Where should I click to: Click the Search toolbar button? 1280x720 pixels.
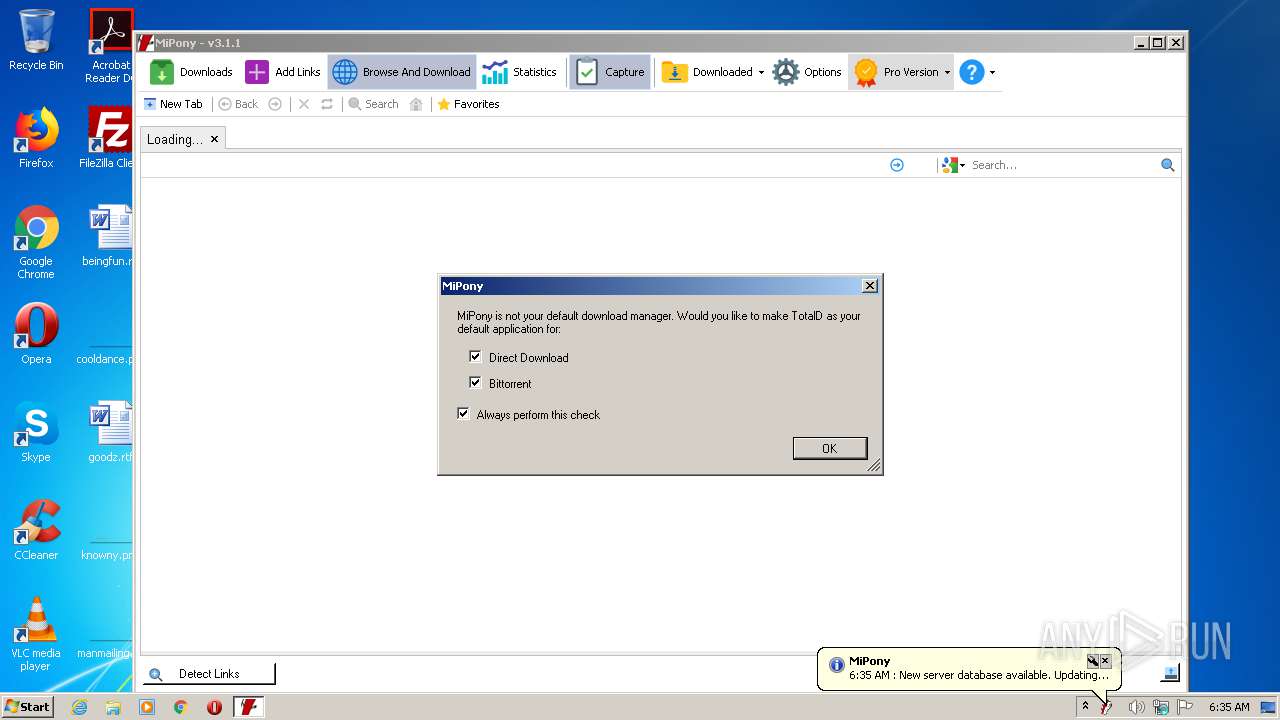tap(373, 104)
